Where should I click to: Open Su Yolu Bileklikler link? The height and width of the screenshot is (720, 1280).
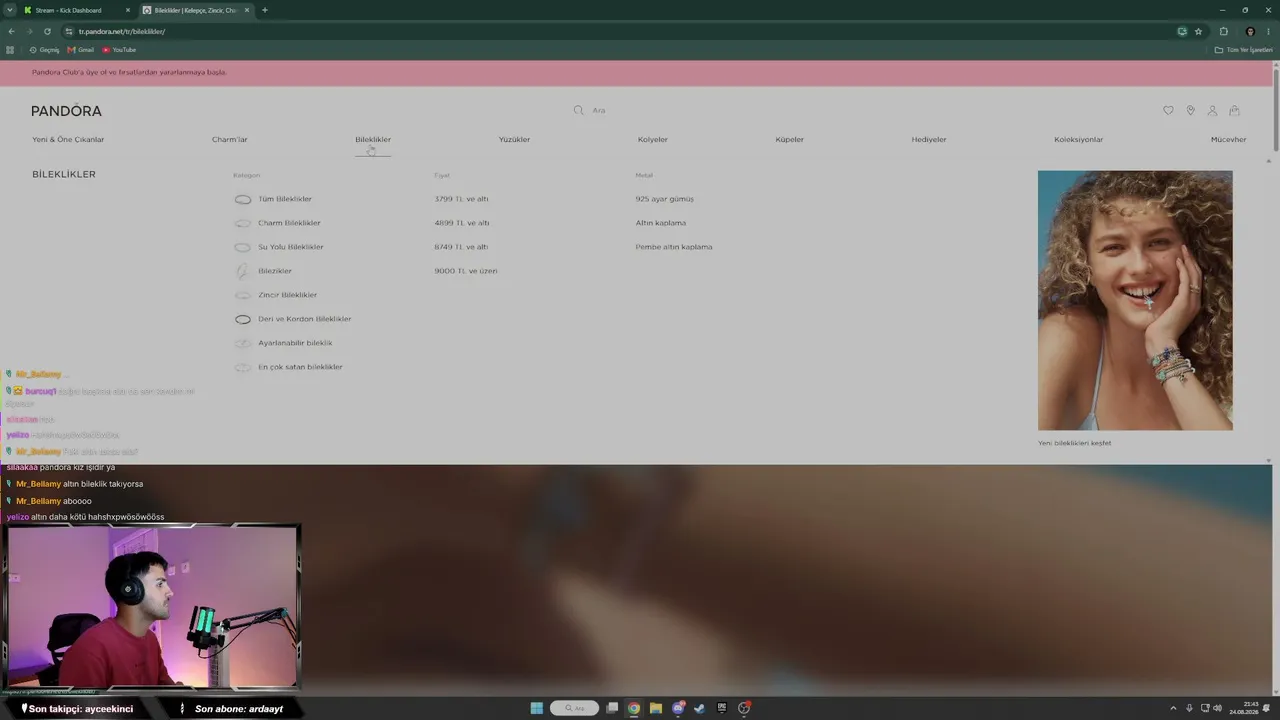pos(291,247)
